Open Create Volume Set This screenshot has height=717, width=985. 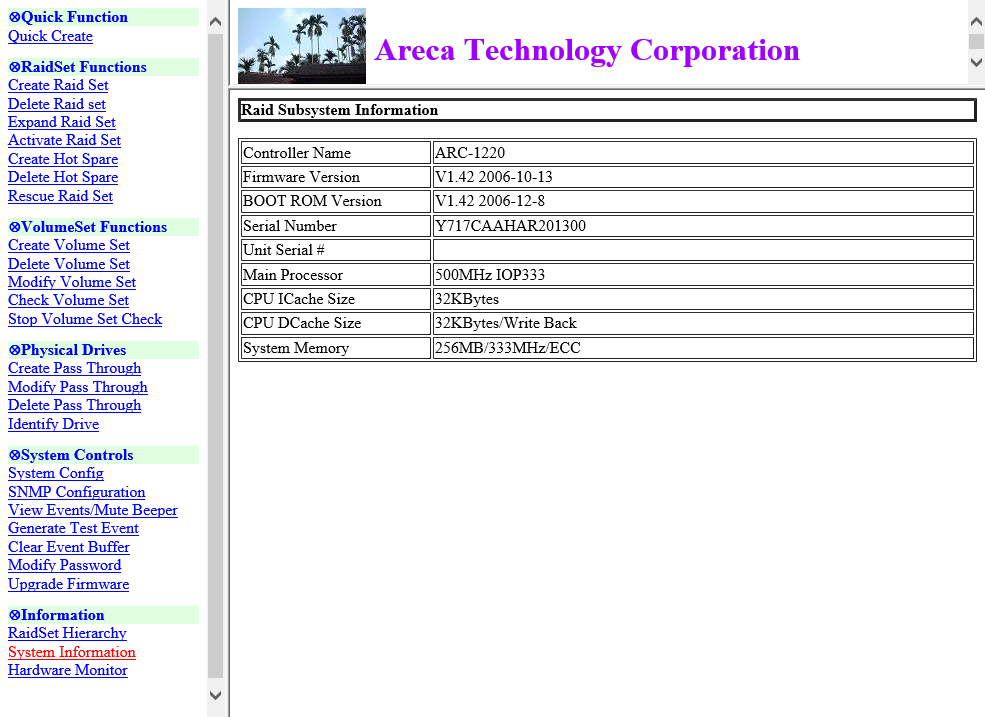[x=68, y=245]
